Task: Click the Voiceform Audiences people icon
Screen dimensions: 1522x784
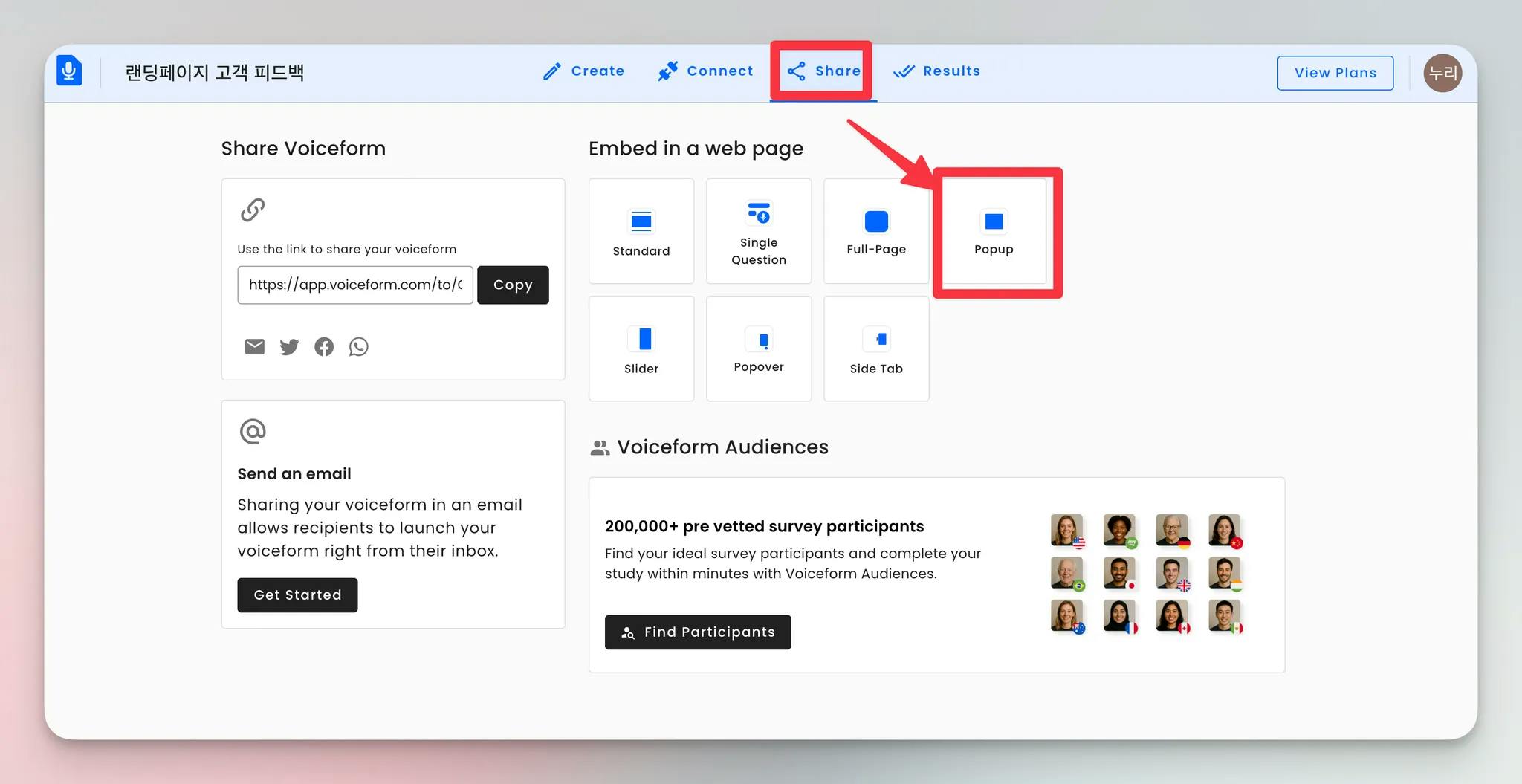Action: [600, 447]
